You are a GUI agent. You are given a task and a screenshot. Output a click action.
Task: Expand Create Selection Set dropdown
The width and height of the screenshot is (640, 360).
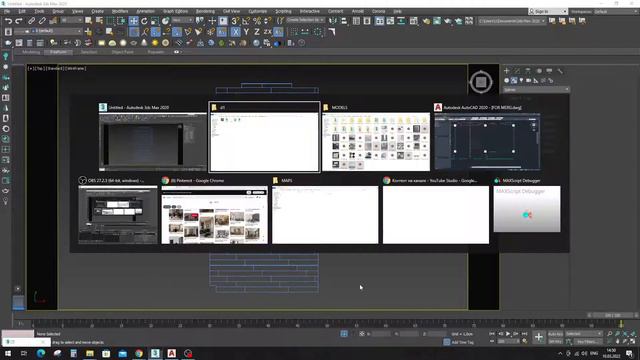point(305,20)
